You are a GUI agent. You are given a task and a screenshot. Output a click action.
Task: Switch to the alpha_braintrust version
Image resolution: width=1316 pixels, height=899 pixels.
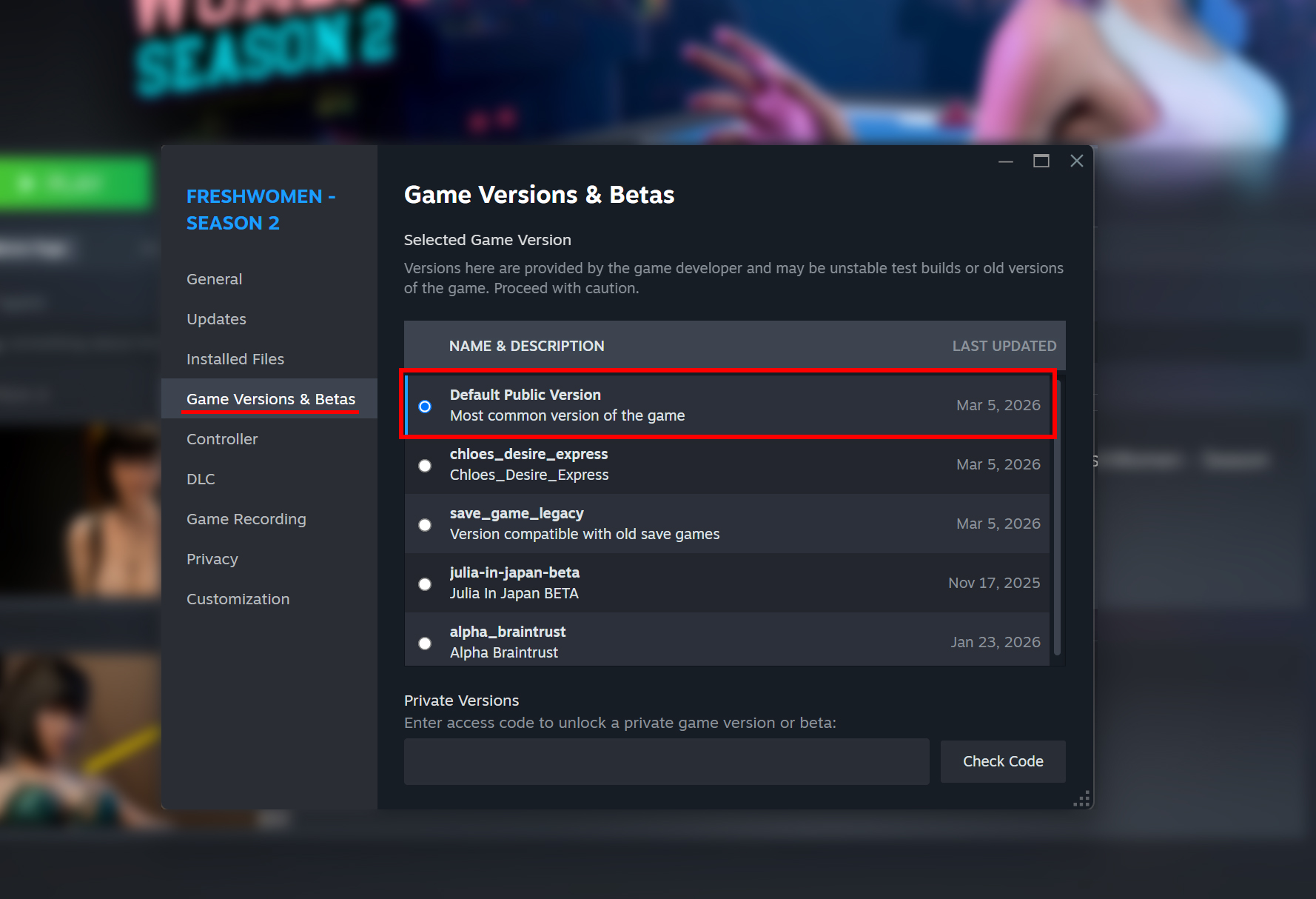pos(425,643)
